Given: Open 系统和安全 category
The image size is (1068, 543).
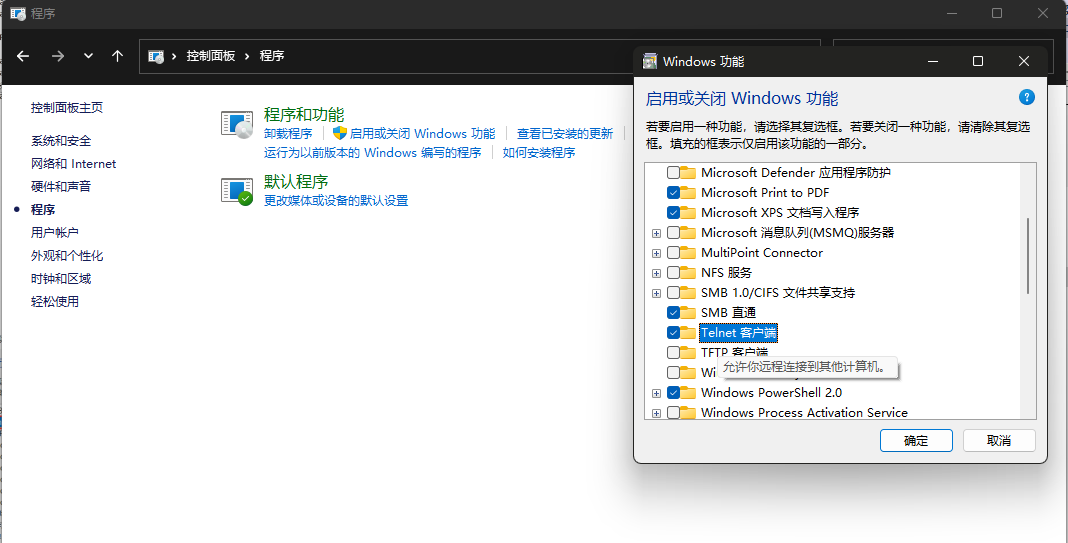Looking at the screenshot, I should [x=61, y=141].
